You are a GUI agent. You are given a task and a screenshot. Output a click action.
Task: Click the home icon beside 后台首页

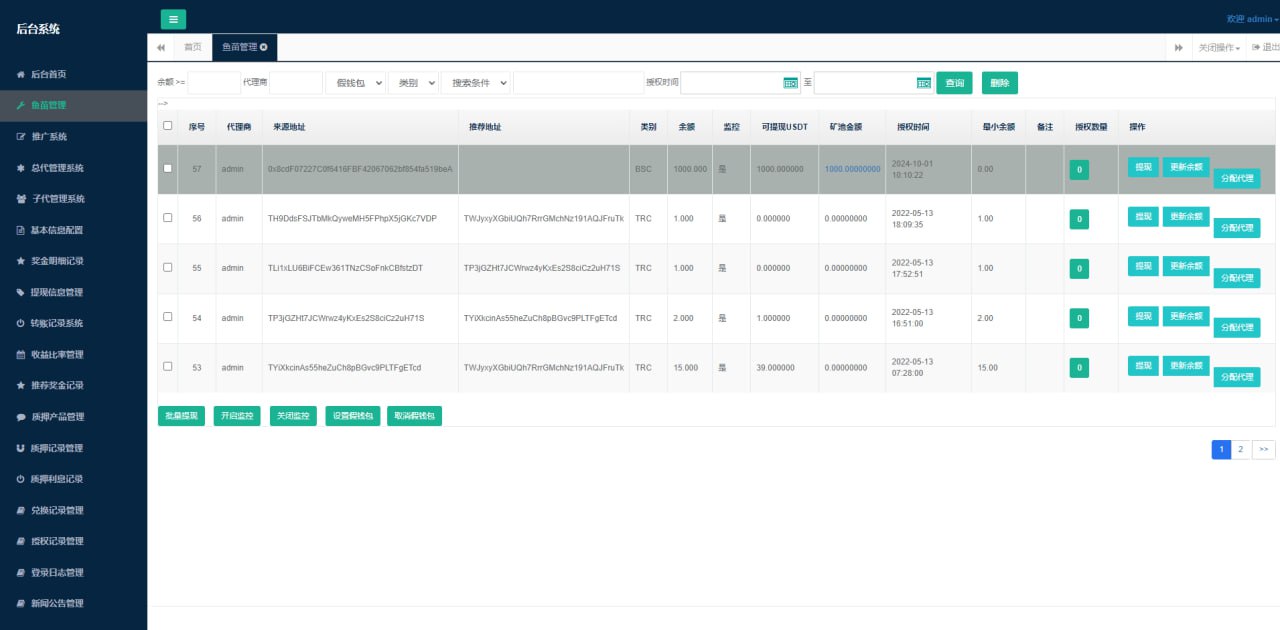(x=21, y=75)
